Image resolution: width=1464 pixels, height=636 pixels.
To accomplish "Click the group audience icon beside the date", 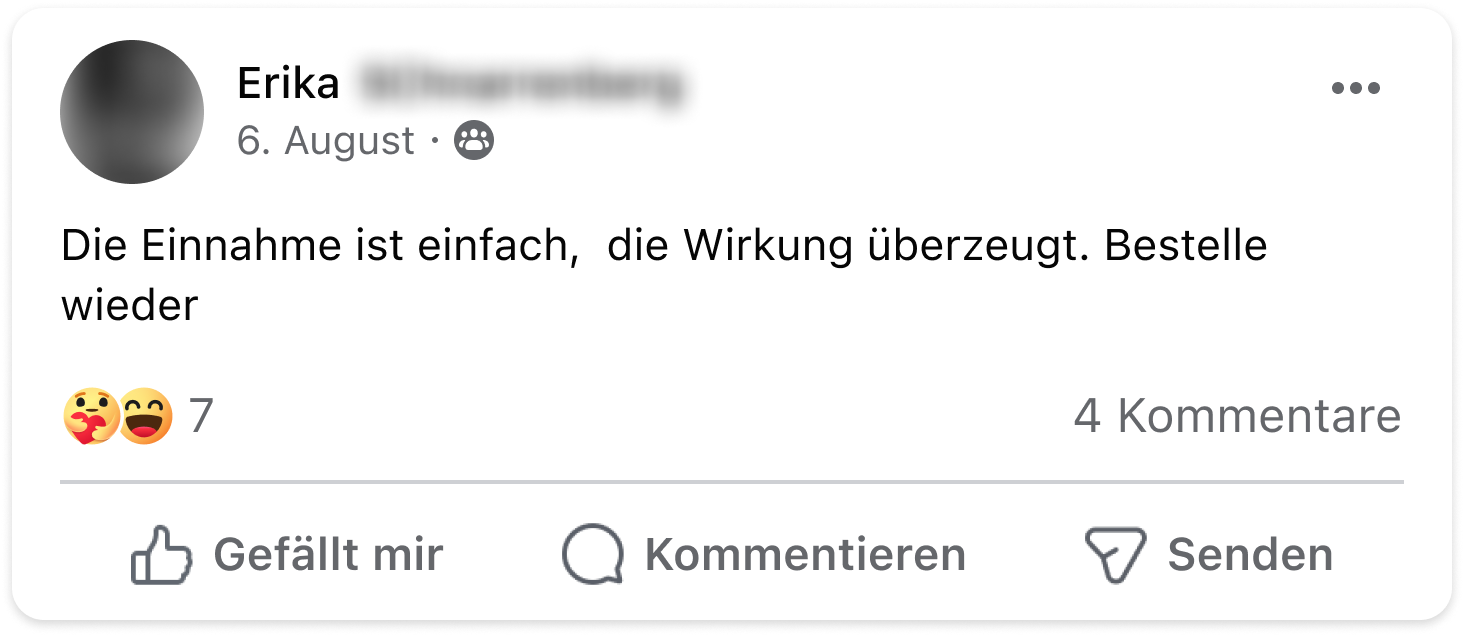I will point(474,142).
